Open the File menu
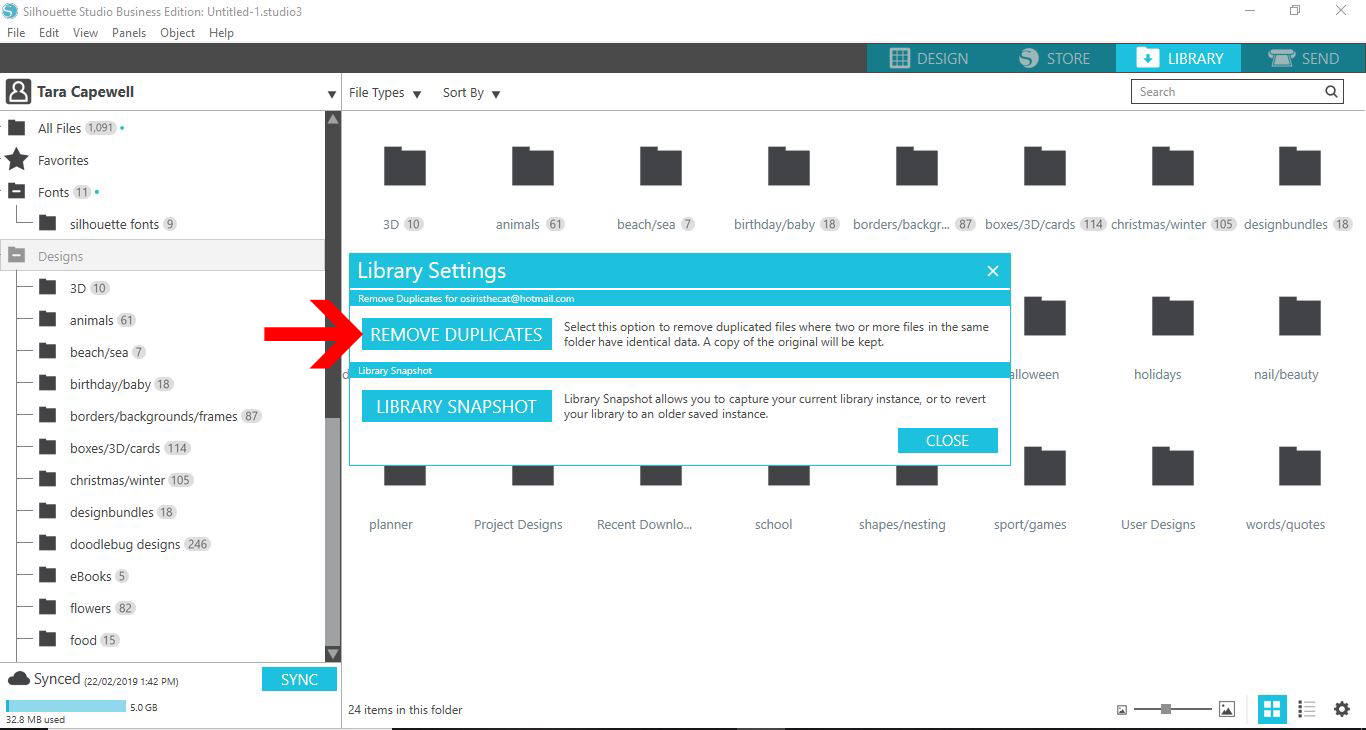1366x730 pixels. coord(16,32)
